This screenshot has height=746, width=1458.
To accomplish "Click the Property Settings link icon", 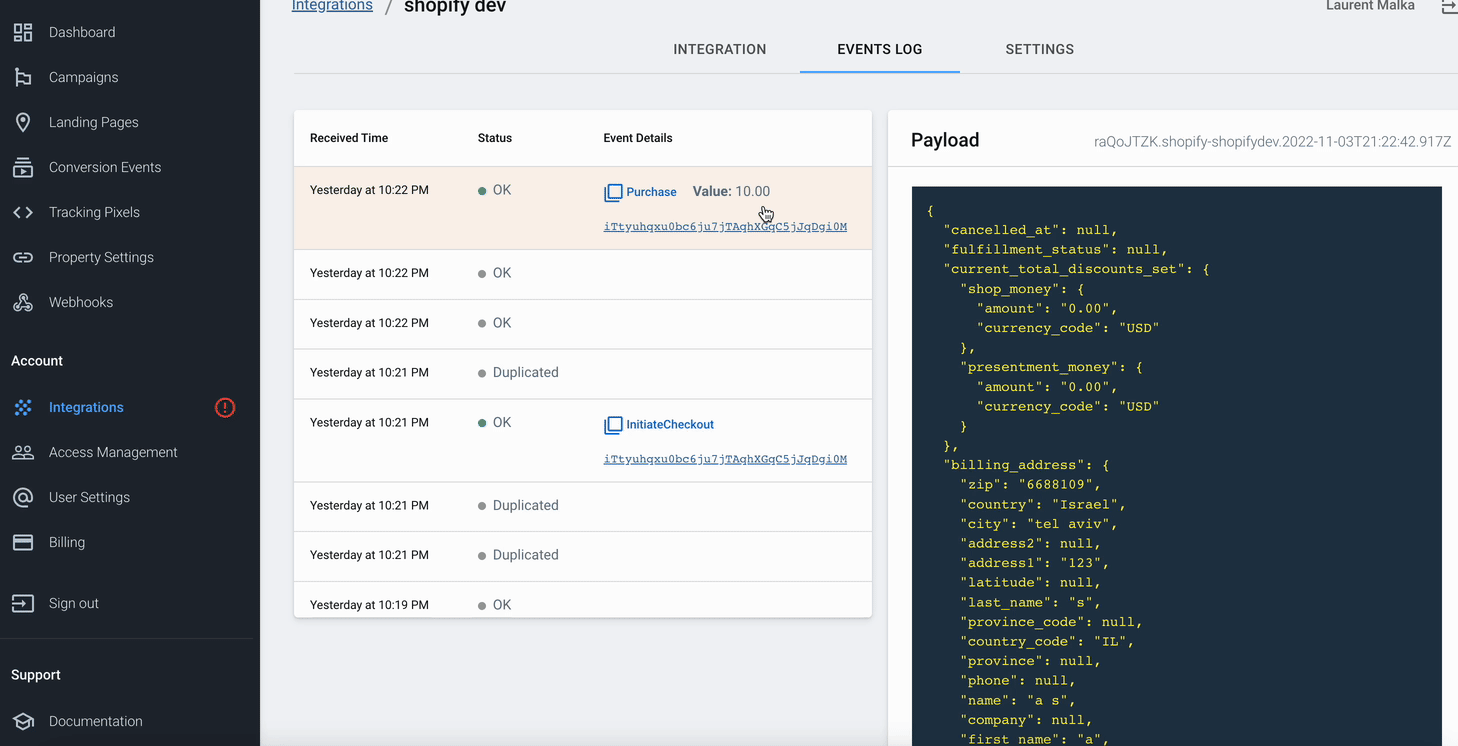I will click(x=23, y=257).
